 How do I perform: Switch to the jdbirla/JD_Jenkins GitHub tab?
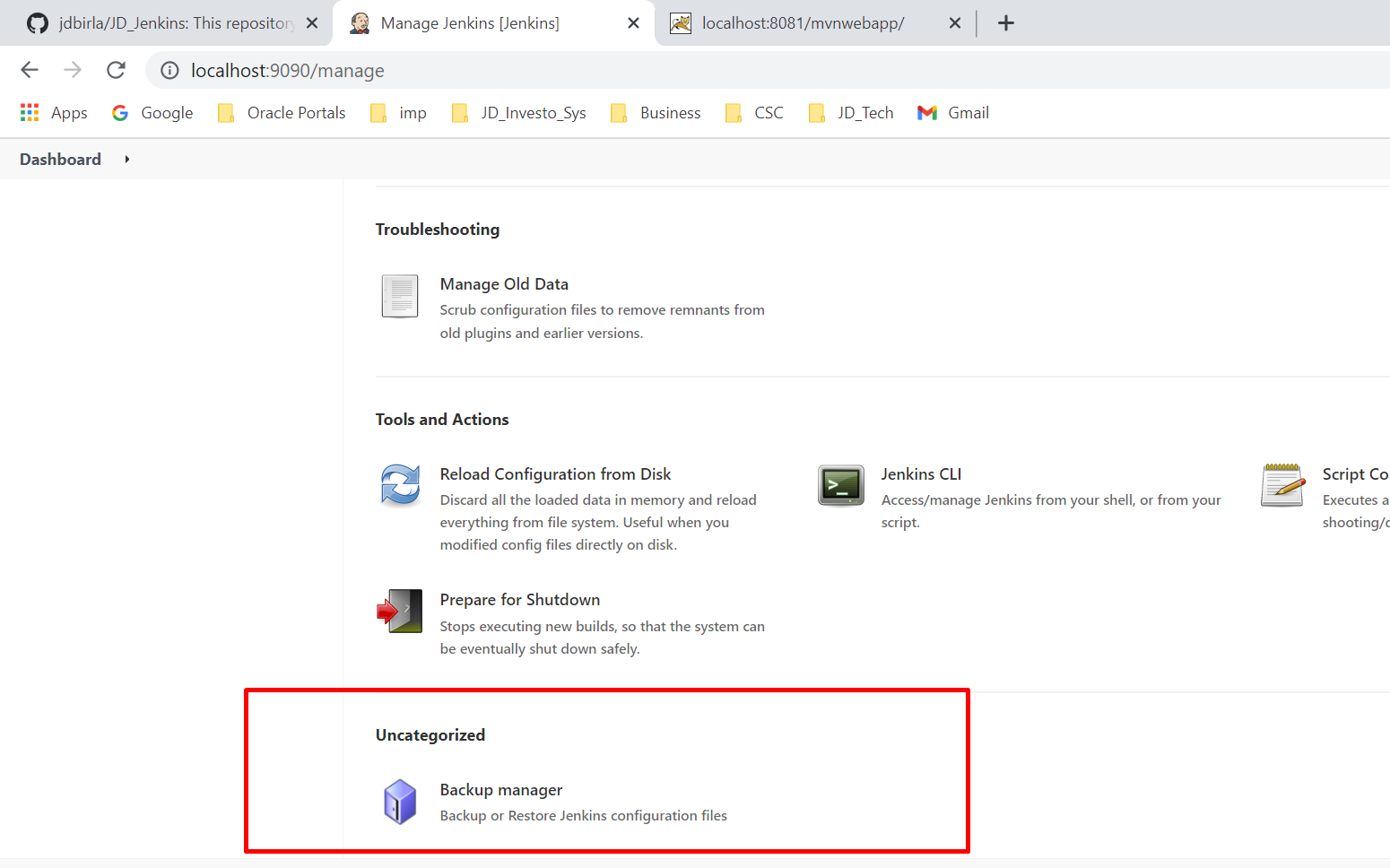click(x=166, y=23)
